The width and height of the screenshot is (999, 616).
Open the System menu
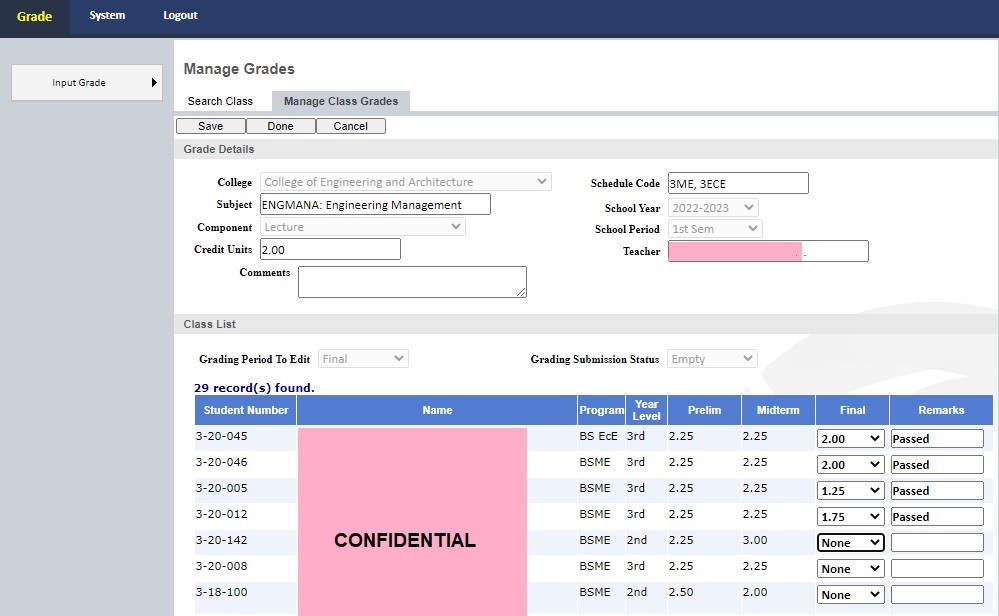tap(107, 16)
